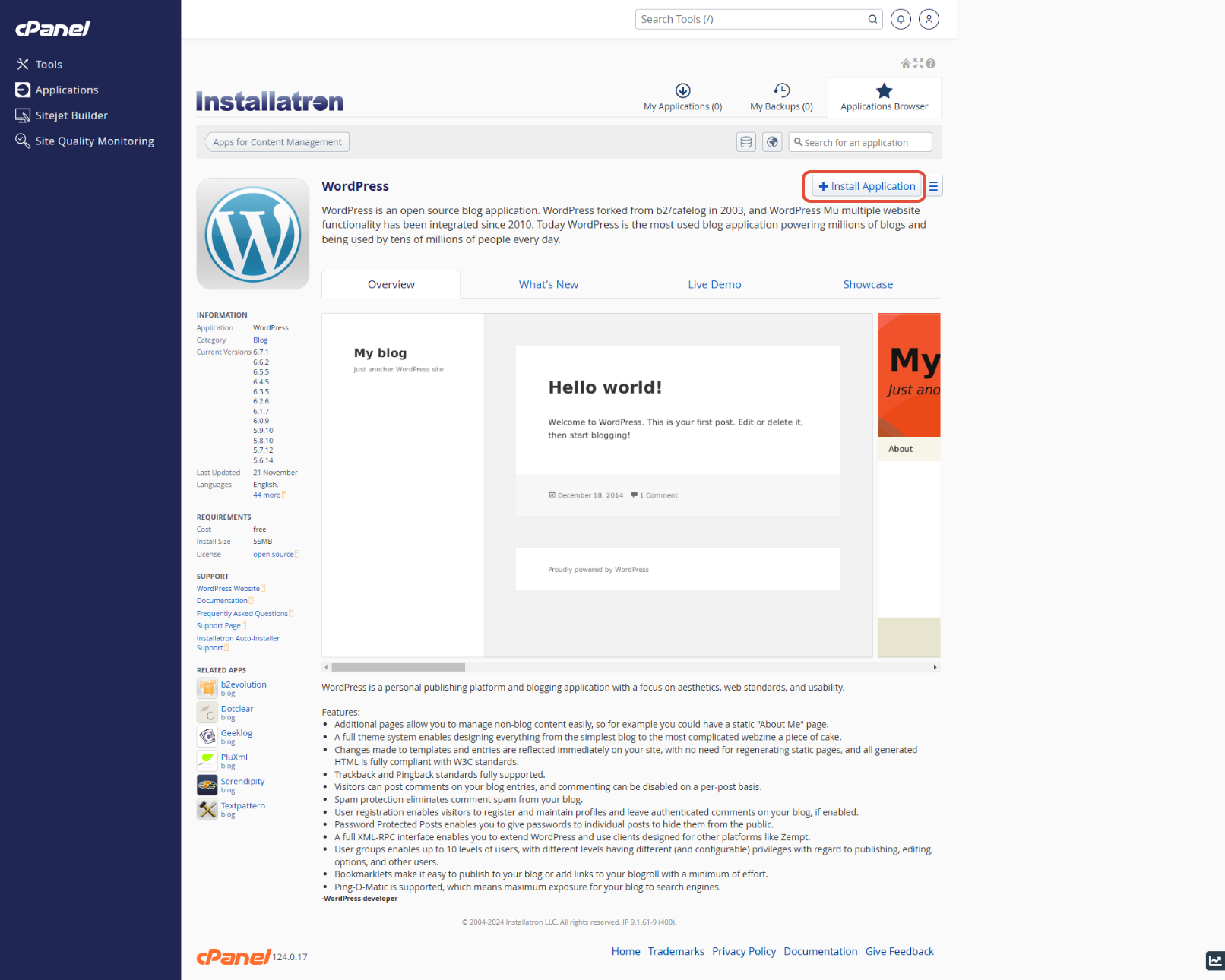Viewport: 1225px width, 980px height.
Task: Click the WordPress heading title
Action: (x=355, y=186)
